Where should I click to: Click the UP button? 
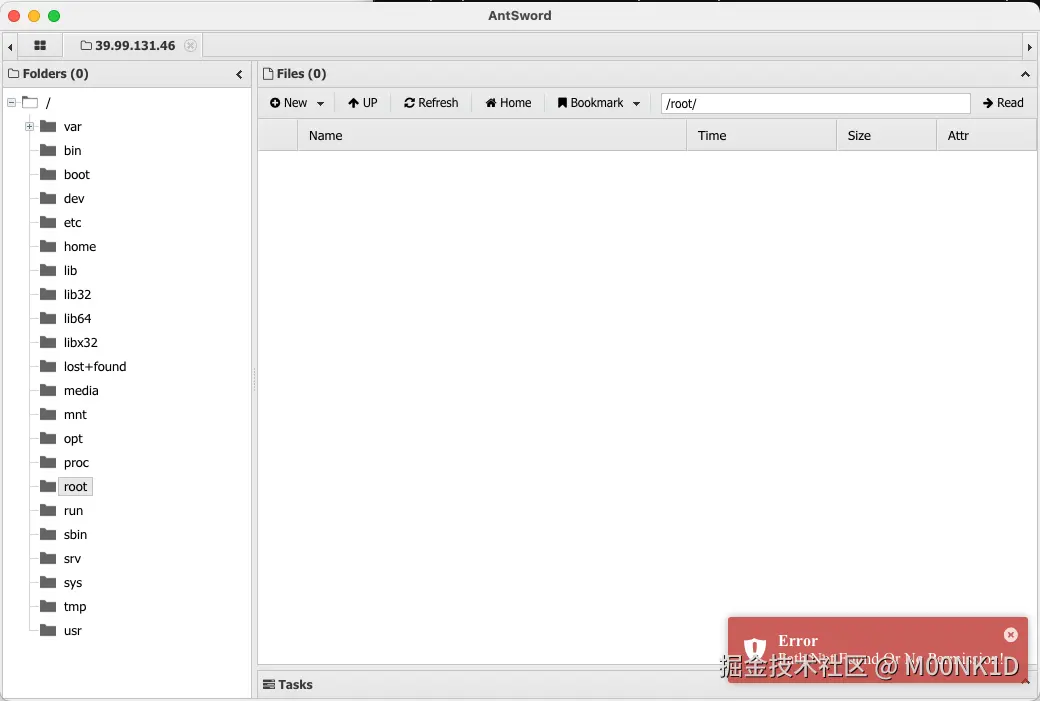(x=363, y=103)
